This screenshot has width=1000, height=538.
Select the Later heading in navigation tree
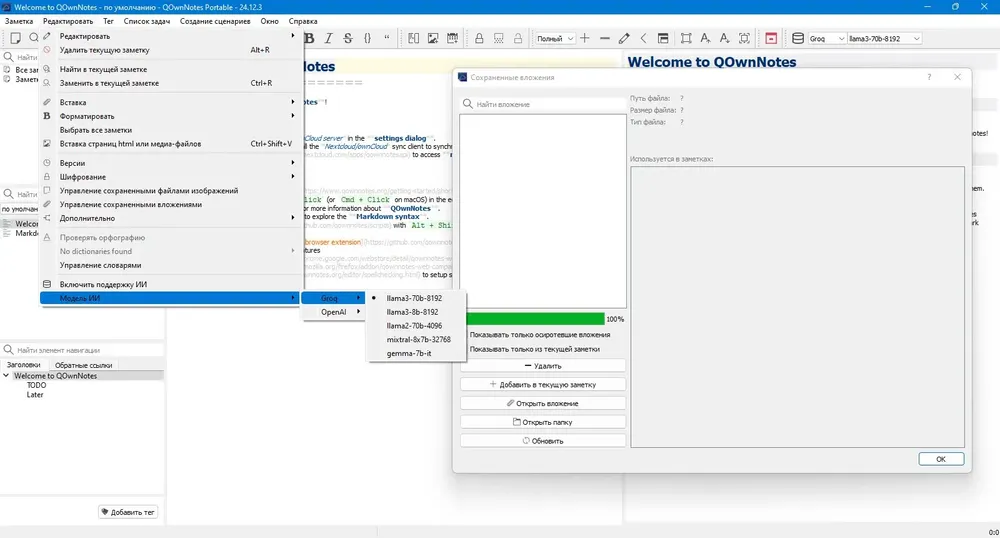pyautogui.click(x=35, y=395)
